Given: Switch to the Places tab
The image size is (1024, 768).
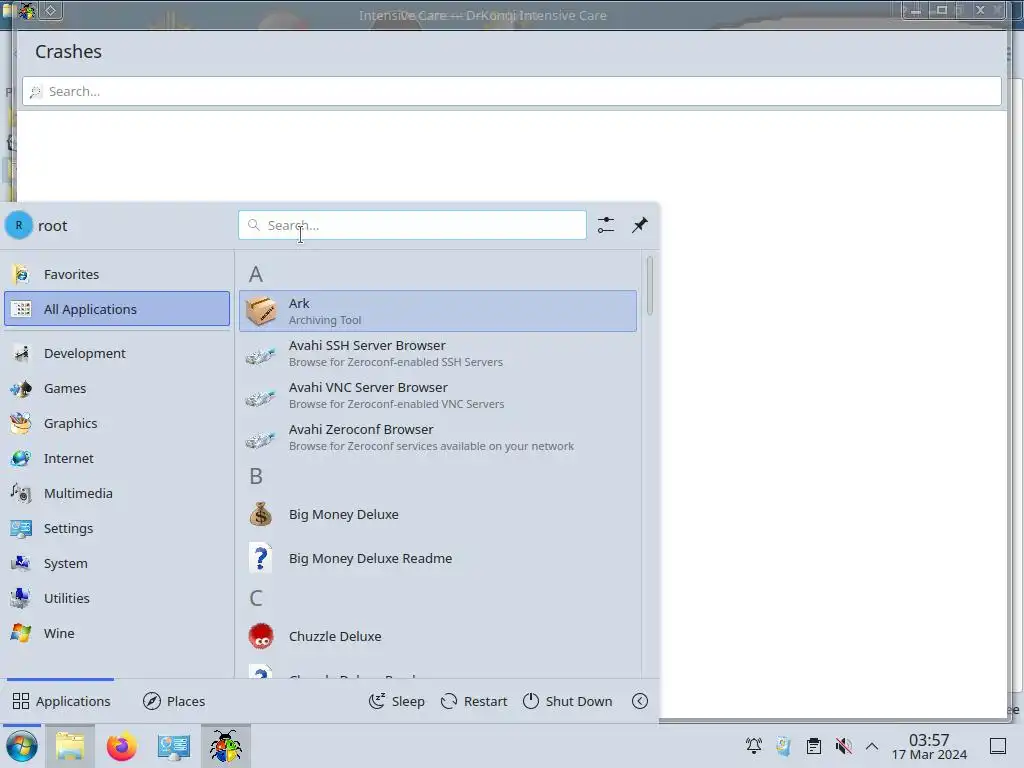Looking at the screenshot, I should pos(174,701).
